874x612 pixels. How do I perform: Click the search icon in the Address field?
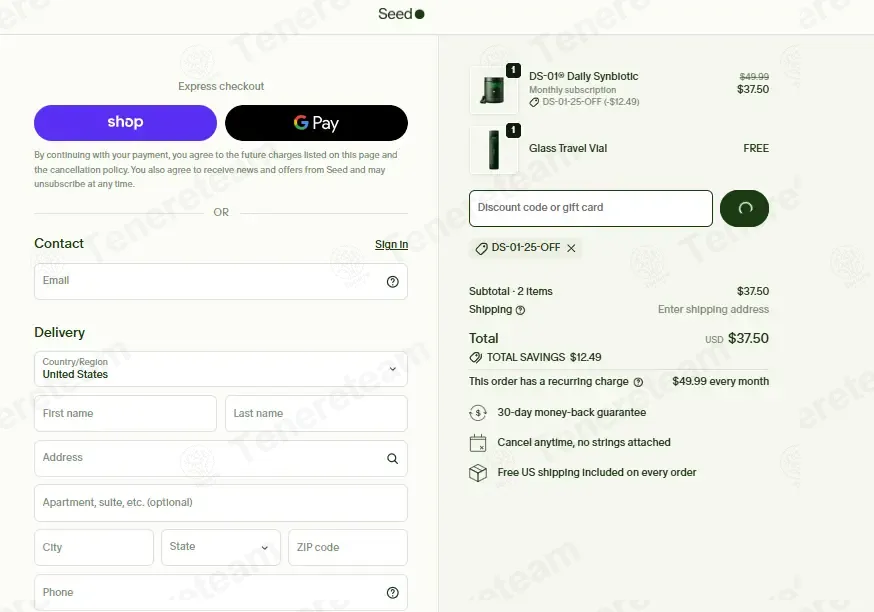392,459
